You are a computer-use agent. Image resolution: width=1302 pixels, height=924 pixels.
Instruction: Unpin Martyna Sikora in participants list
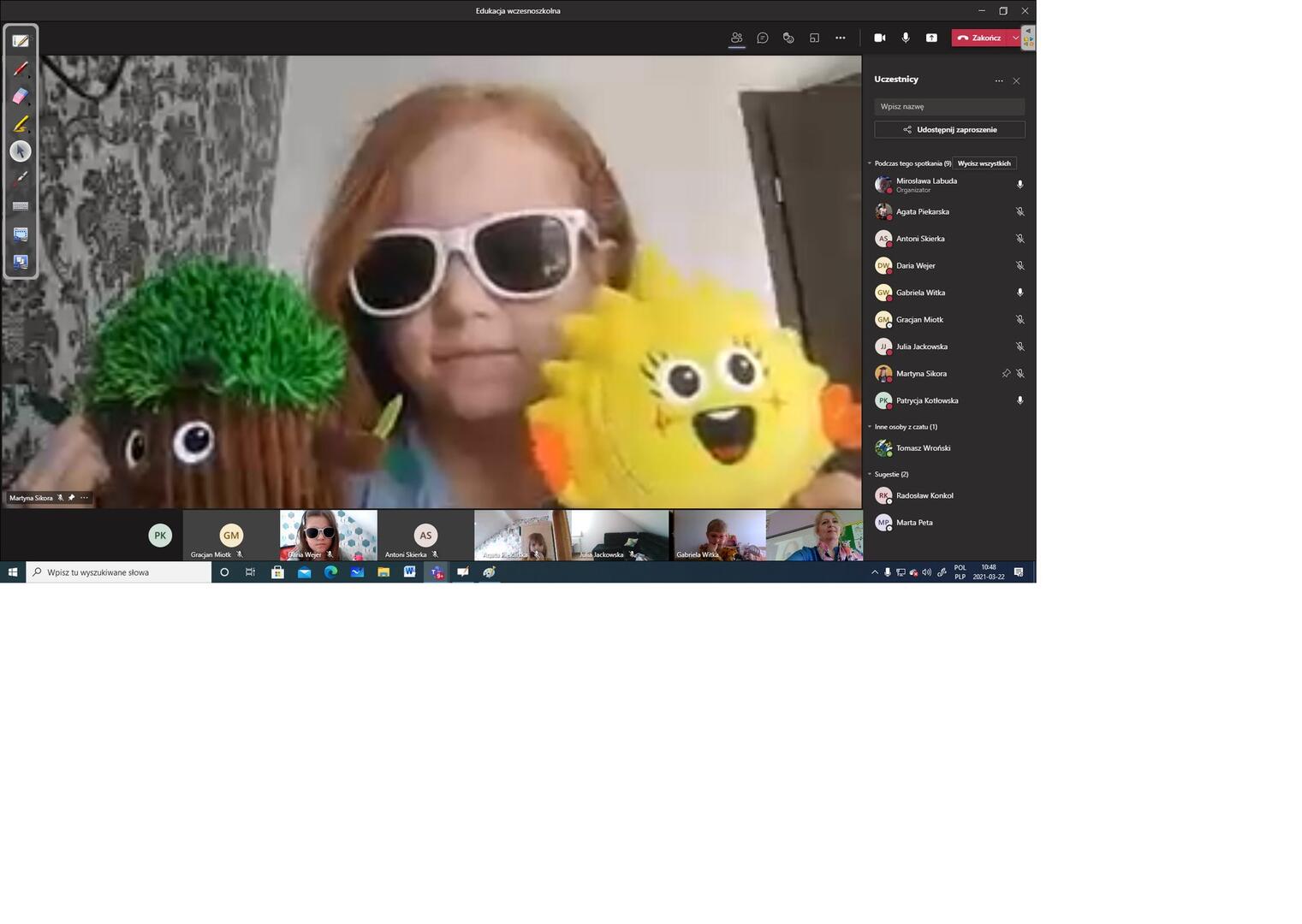[x=1006, y=374]
